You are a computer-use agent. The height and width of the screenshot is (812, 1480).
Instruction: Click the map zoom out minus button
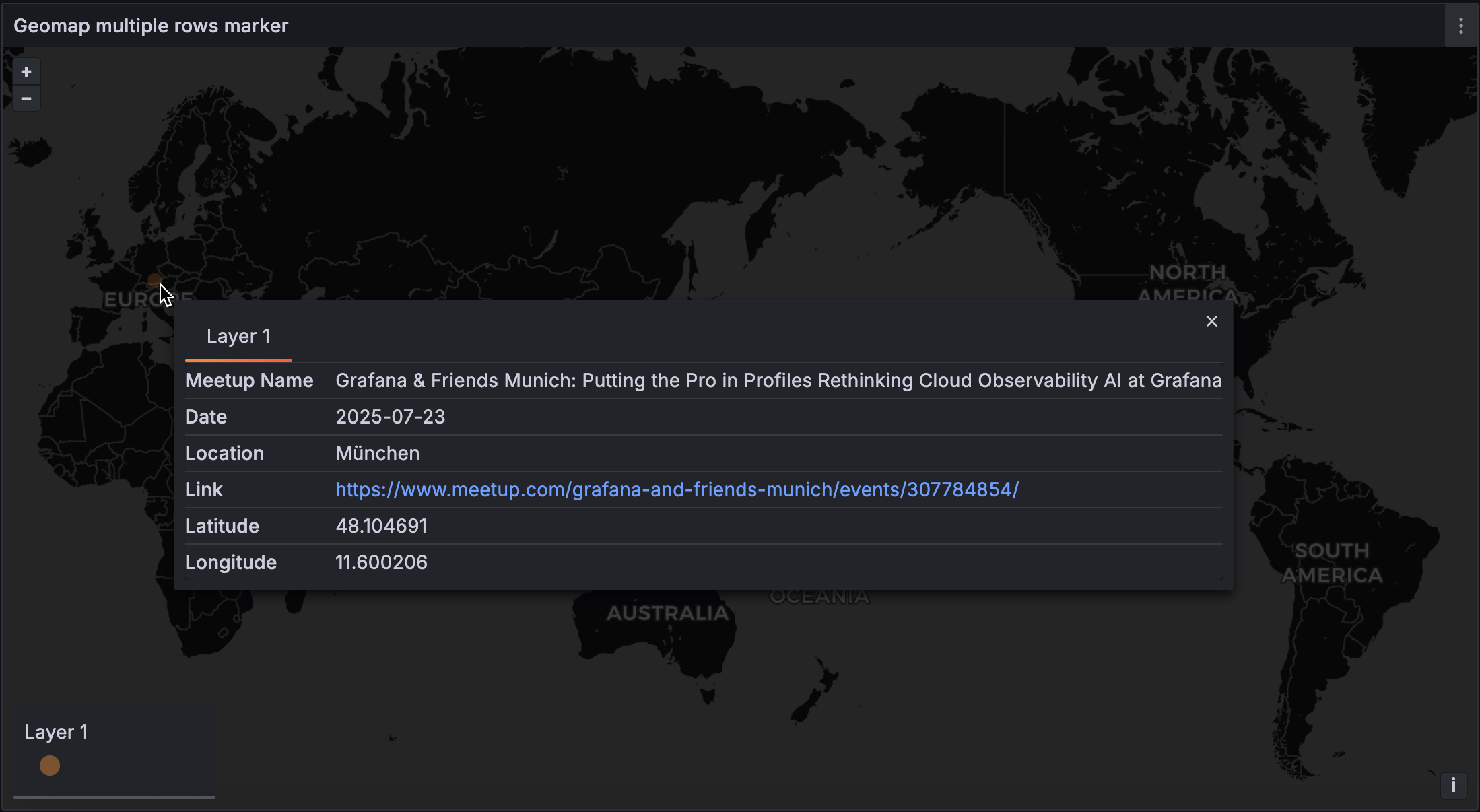coord(26,99)
